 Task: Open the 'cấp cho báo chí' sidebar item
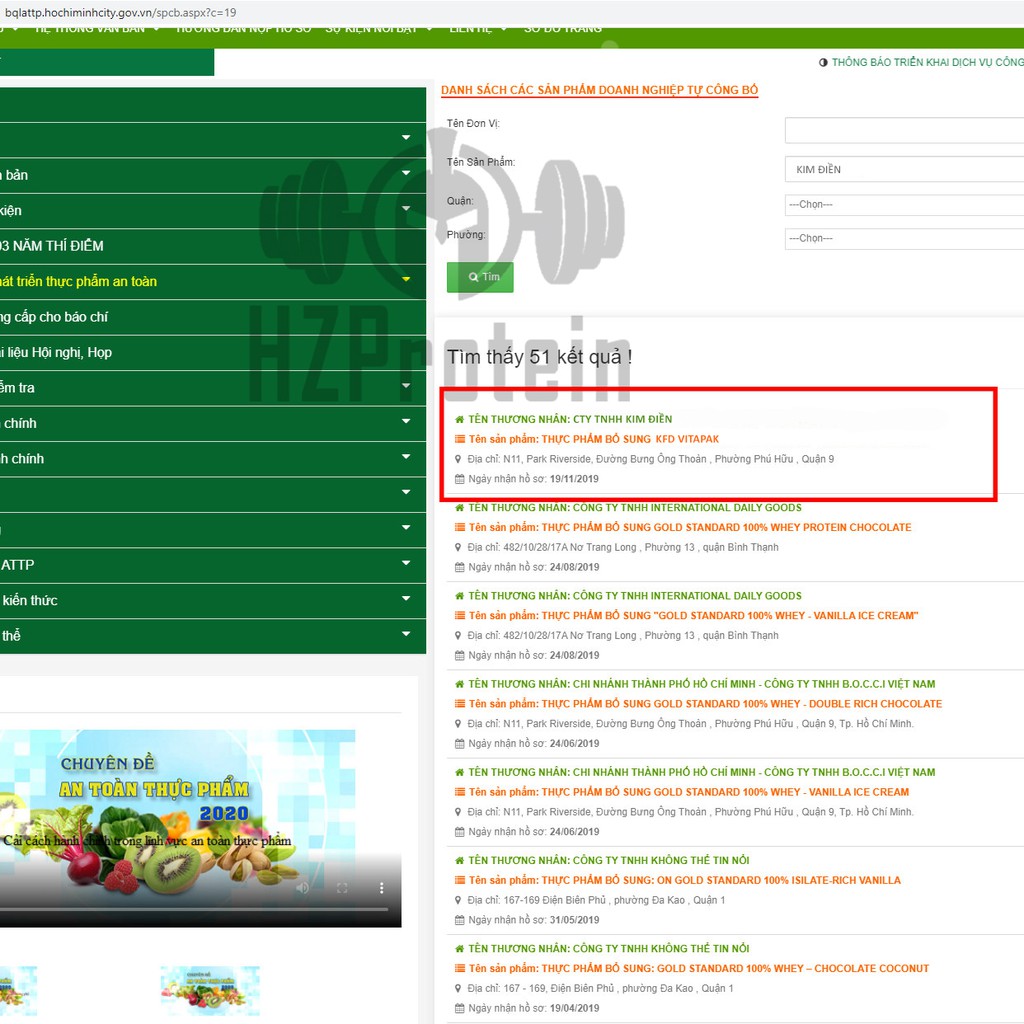coord(213,317)
